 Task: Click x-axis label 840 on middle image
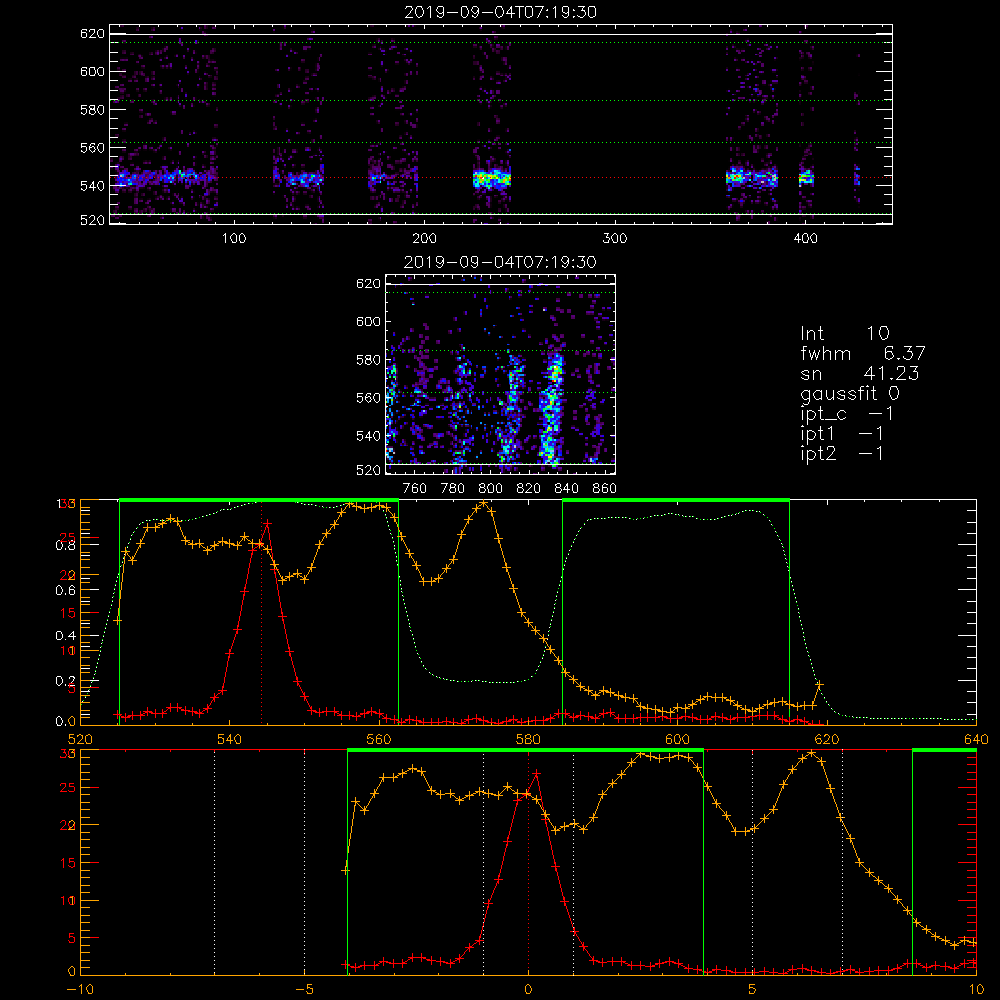(566, 489)
